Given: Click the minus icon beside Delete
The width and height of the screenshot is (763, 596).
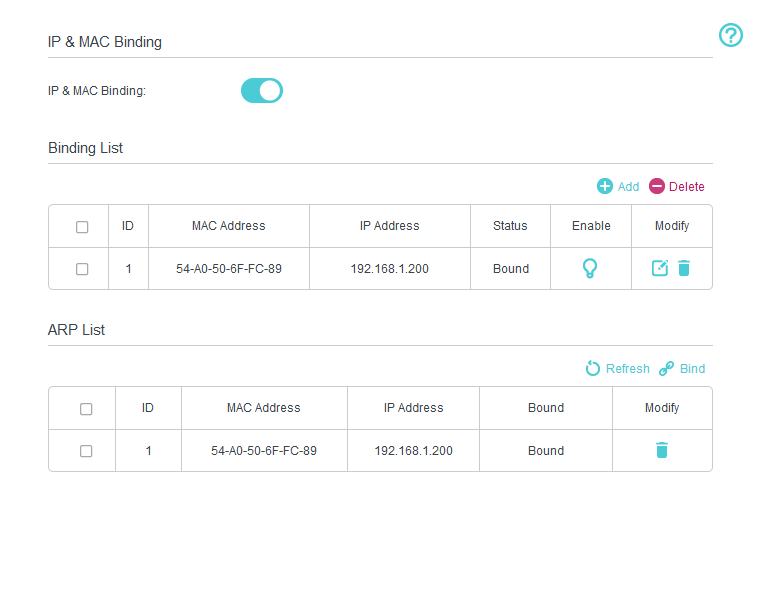Looking at the screenshot, I should pyautogui.click(x=656, y=186).
